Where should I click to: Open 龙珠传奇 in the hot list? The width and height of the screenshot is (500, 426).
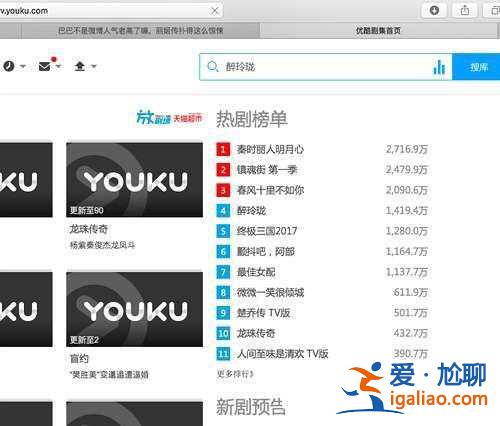pos(256,333)
